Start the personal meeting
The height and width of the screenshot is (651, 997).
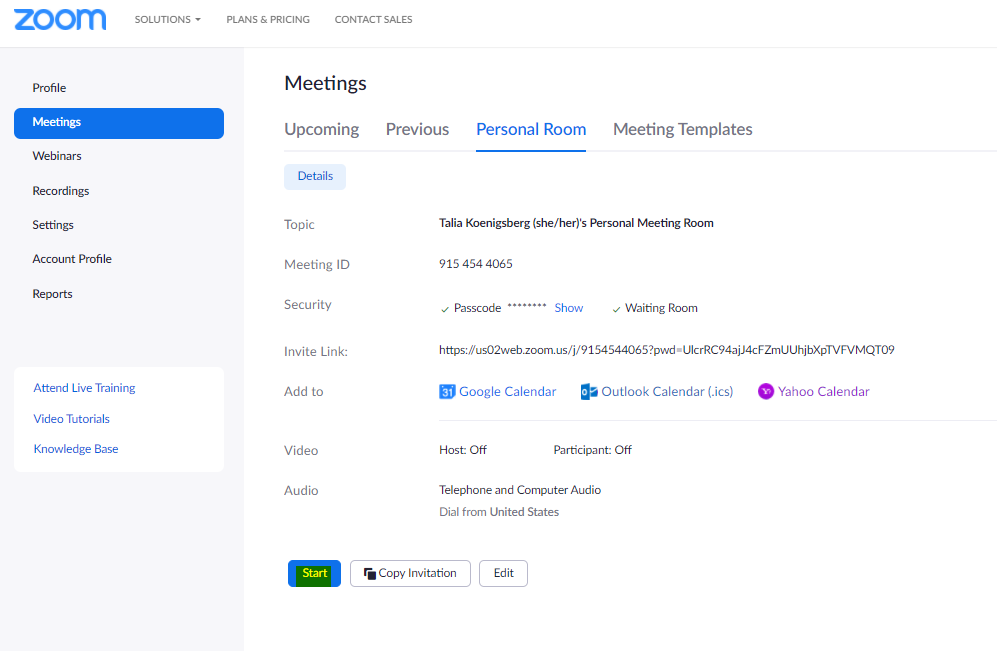(314, 574)
